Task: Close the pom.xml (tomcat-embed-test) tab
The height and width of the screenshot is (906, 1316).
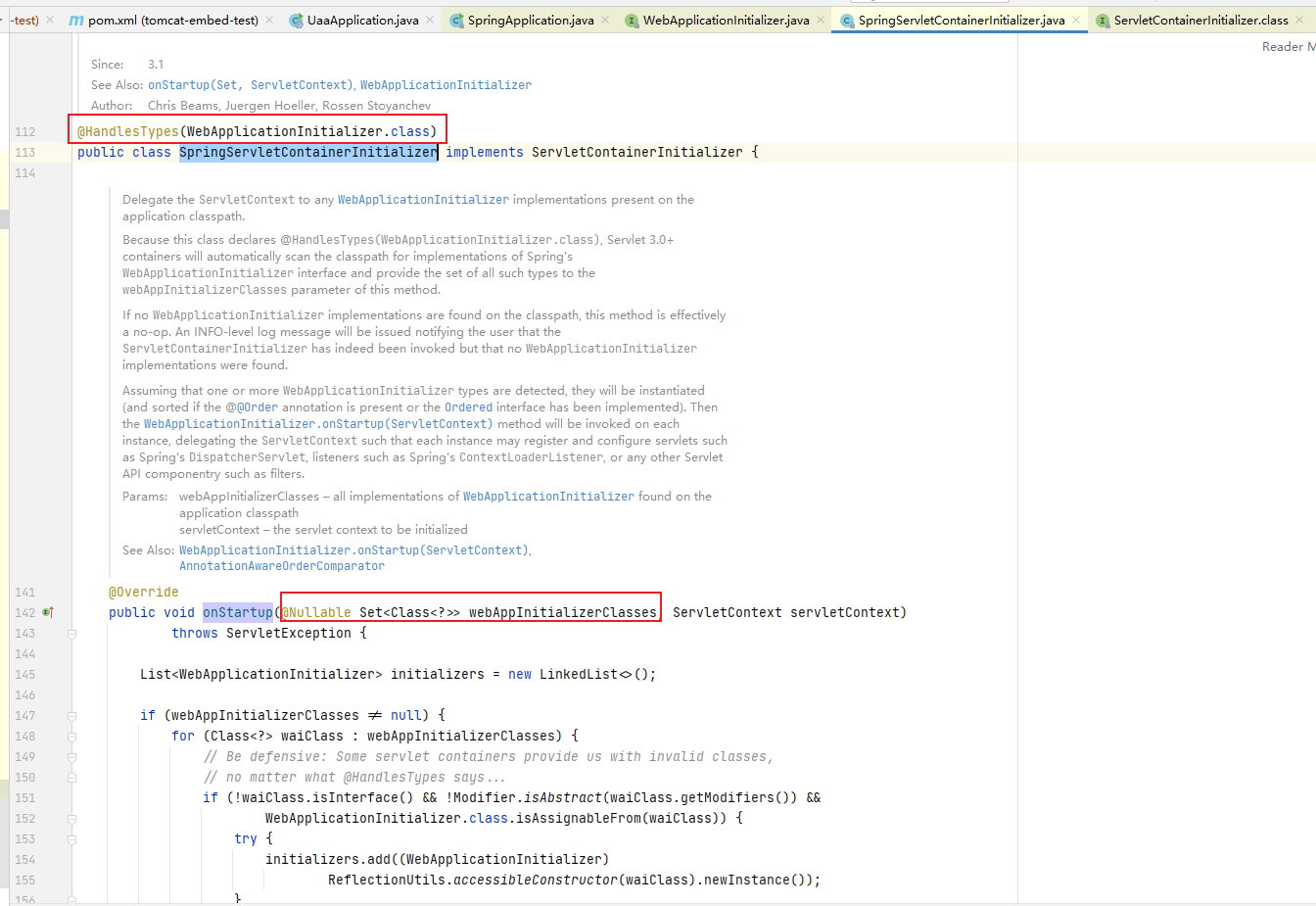Action: tap(269, 20)
